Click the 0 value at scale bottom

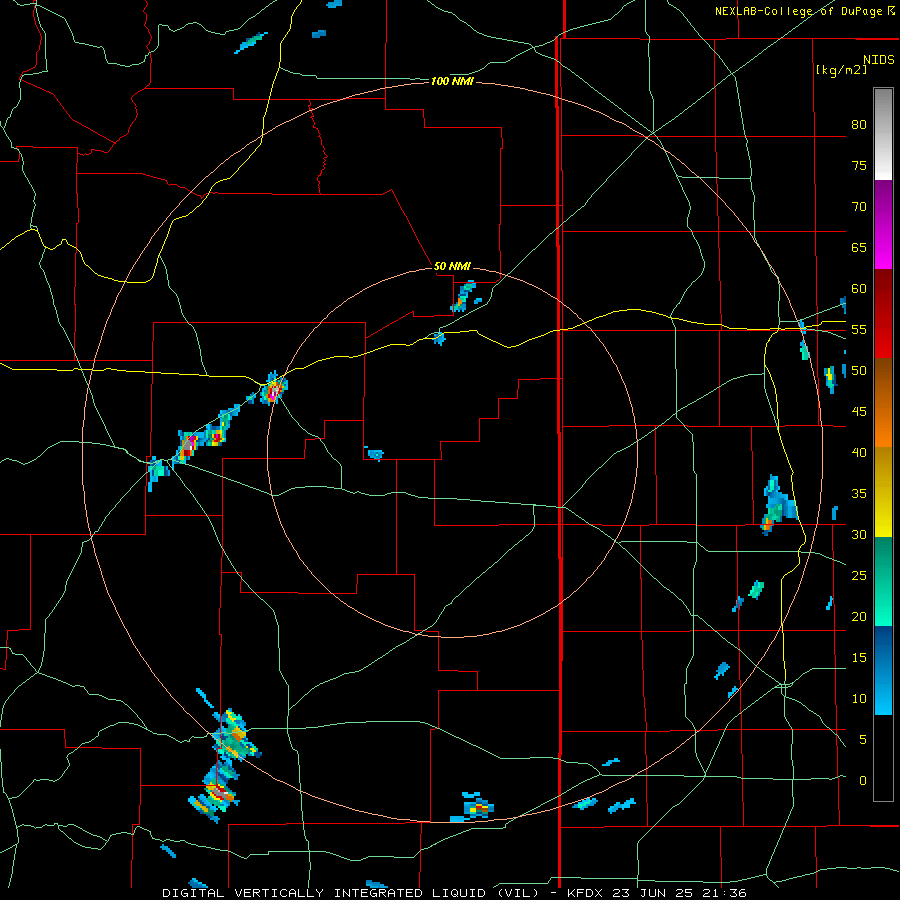tap(863, 781)
